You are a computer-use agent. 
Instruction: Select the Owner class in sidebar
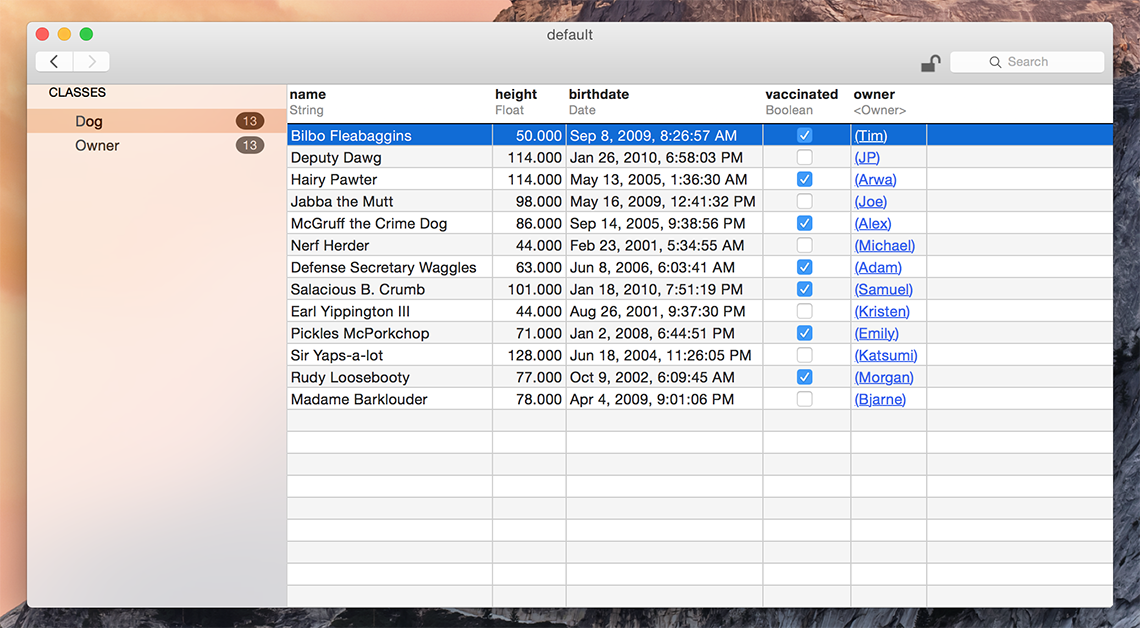click(x=97, y=145)
